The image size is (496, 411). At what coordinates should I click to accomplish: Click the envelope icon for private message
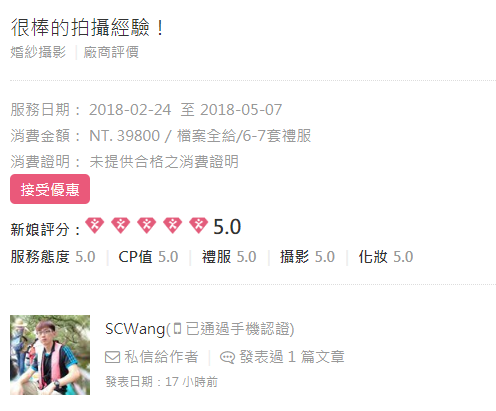(112, 357)
